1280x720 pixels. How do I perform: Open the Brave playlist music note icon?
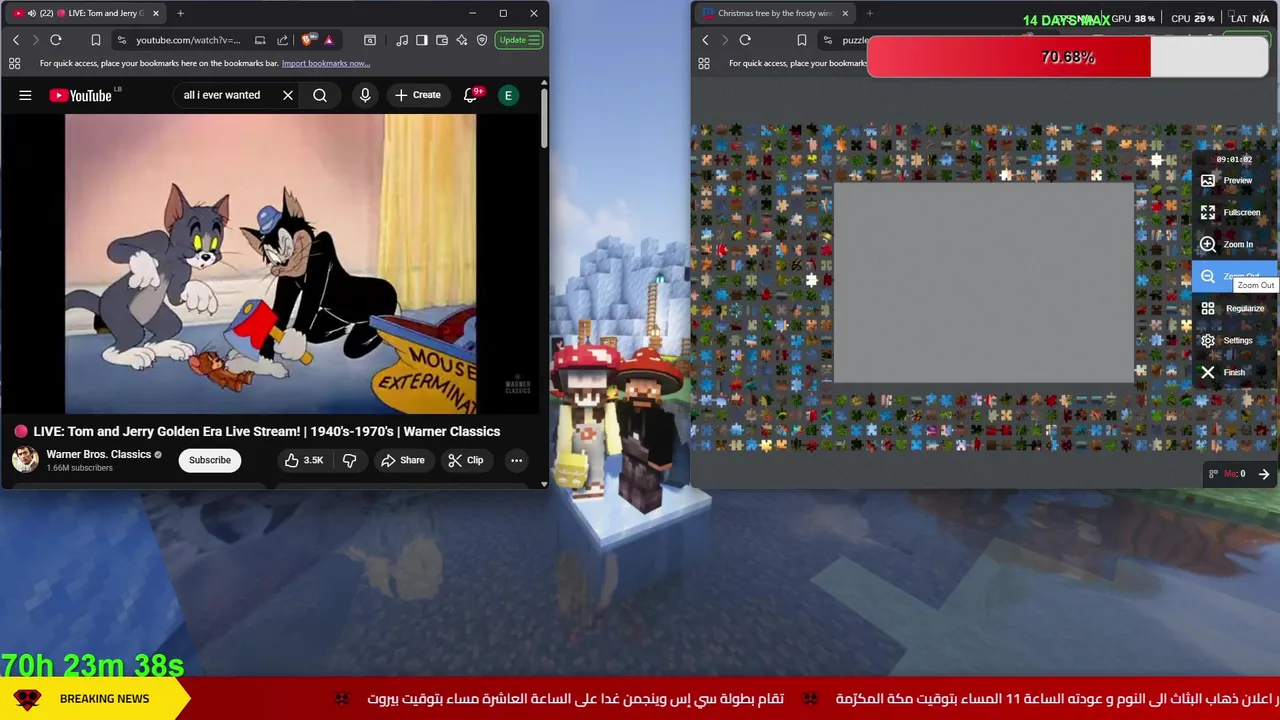[x=402, y=40]
